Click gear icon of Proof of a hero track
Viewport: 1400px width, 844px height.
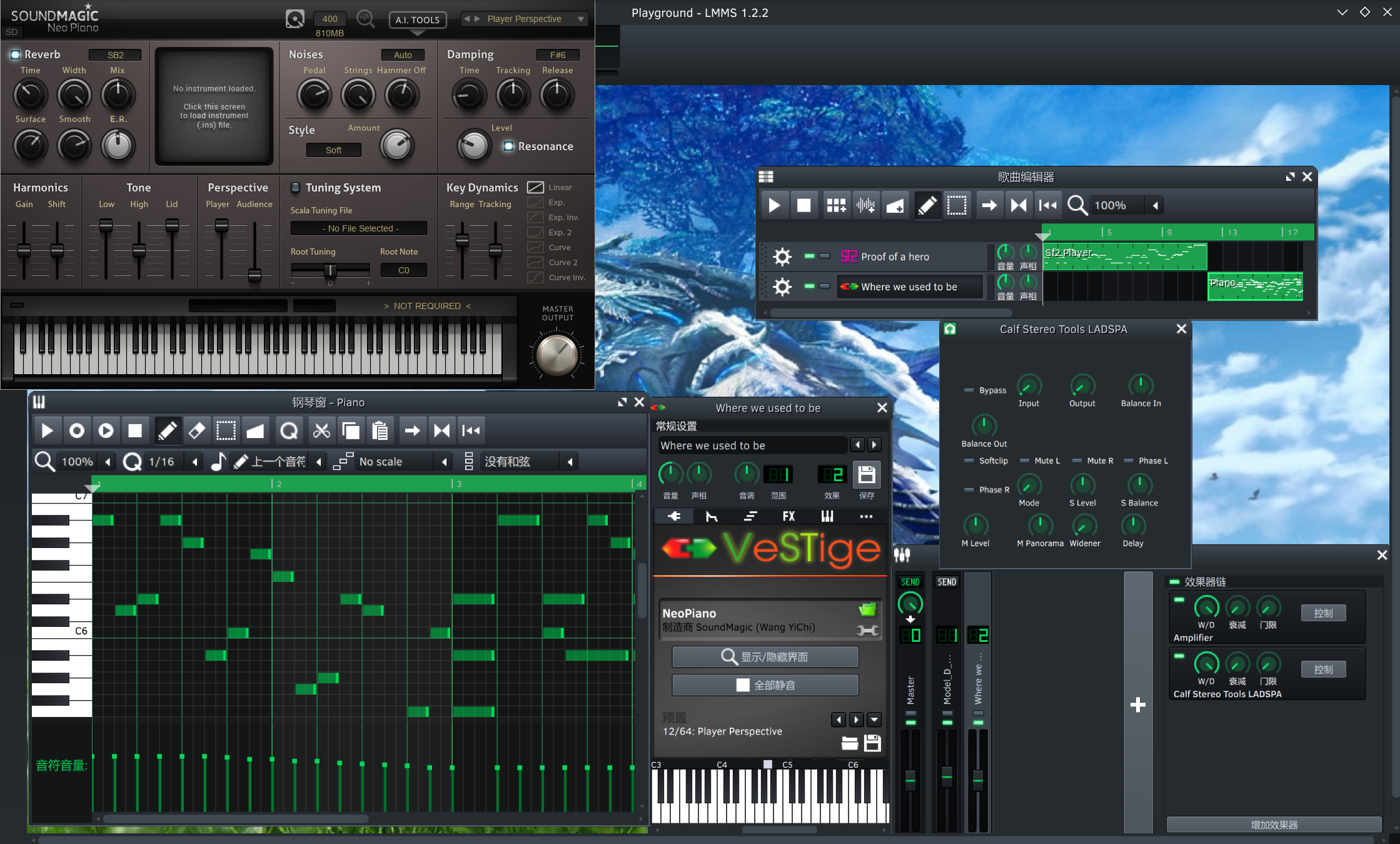tap(782, 257)
